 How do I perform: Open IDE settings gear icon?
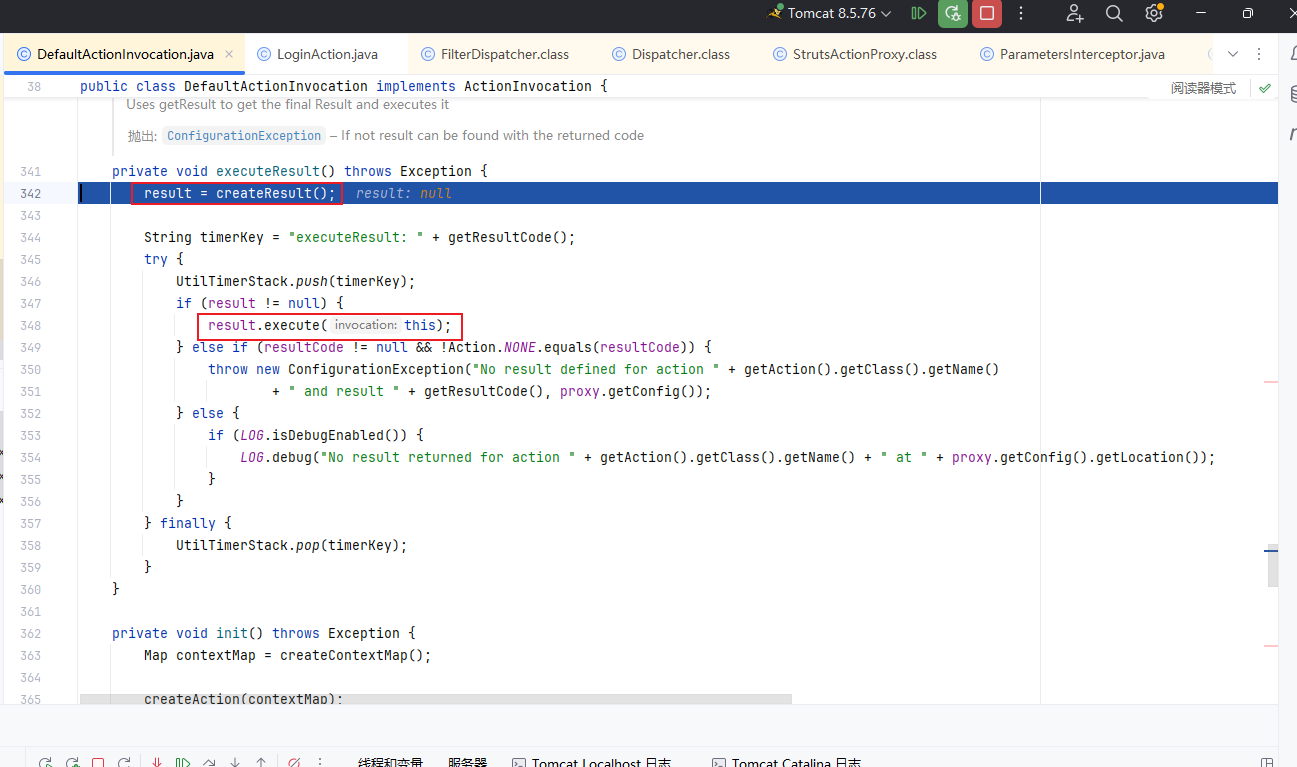(1154, 13)
